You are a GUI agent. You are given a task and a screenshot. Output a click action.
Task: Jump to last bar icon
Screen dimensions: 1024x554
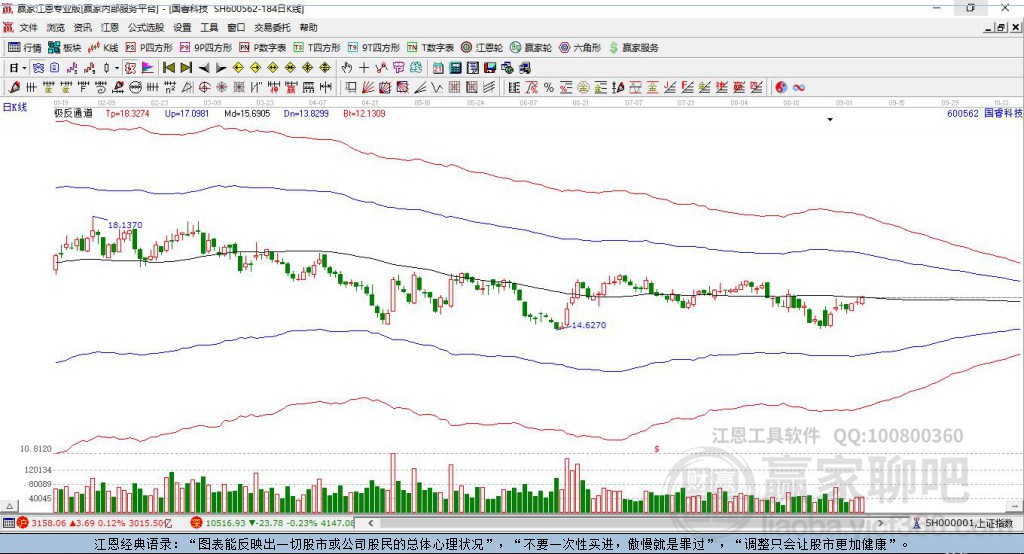tap(186, 68)
